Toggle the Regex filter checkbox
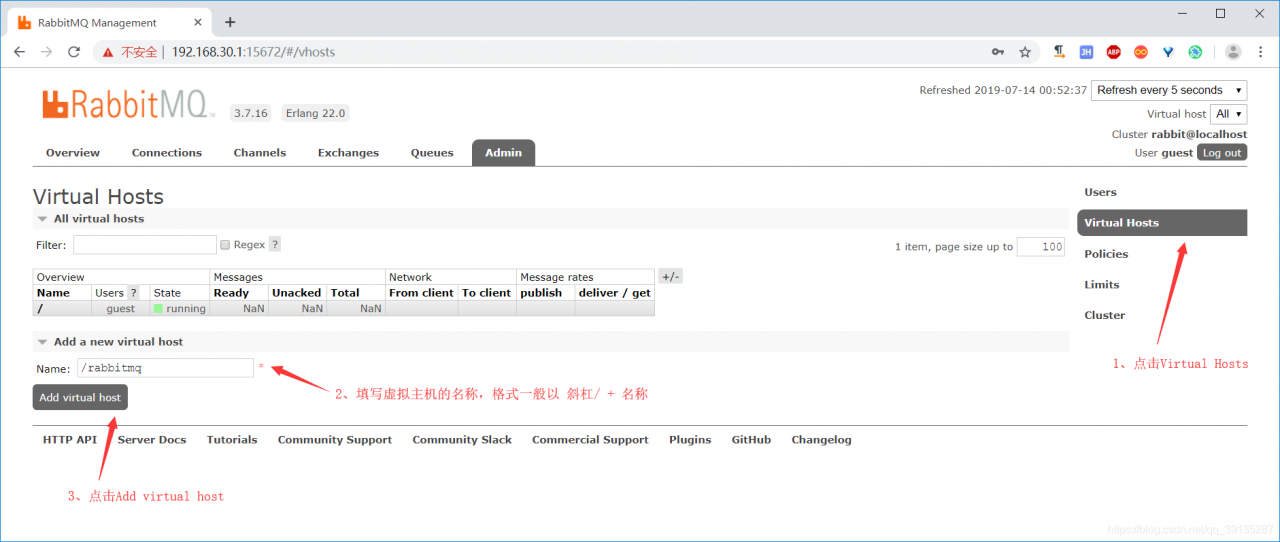Image resolution: width=1280 pixels, height=542 pixels. 225,245
